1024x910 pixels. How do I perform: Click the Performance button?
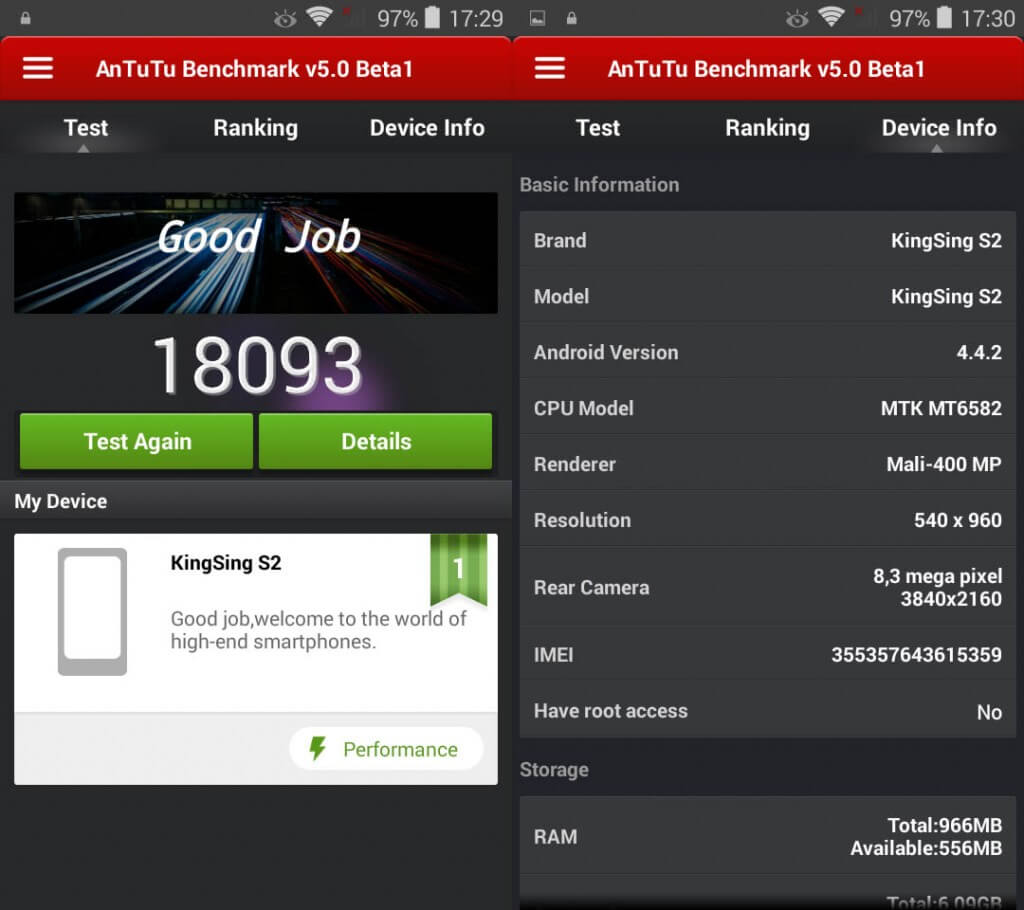387,749
